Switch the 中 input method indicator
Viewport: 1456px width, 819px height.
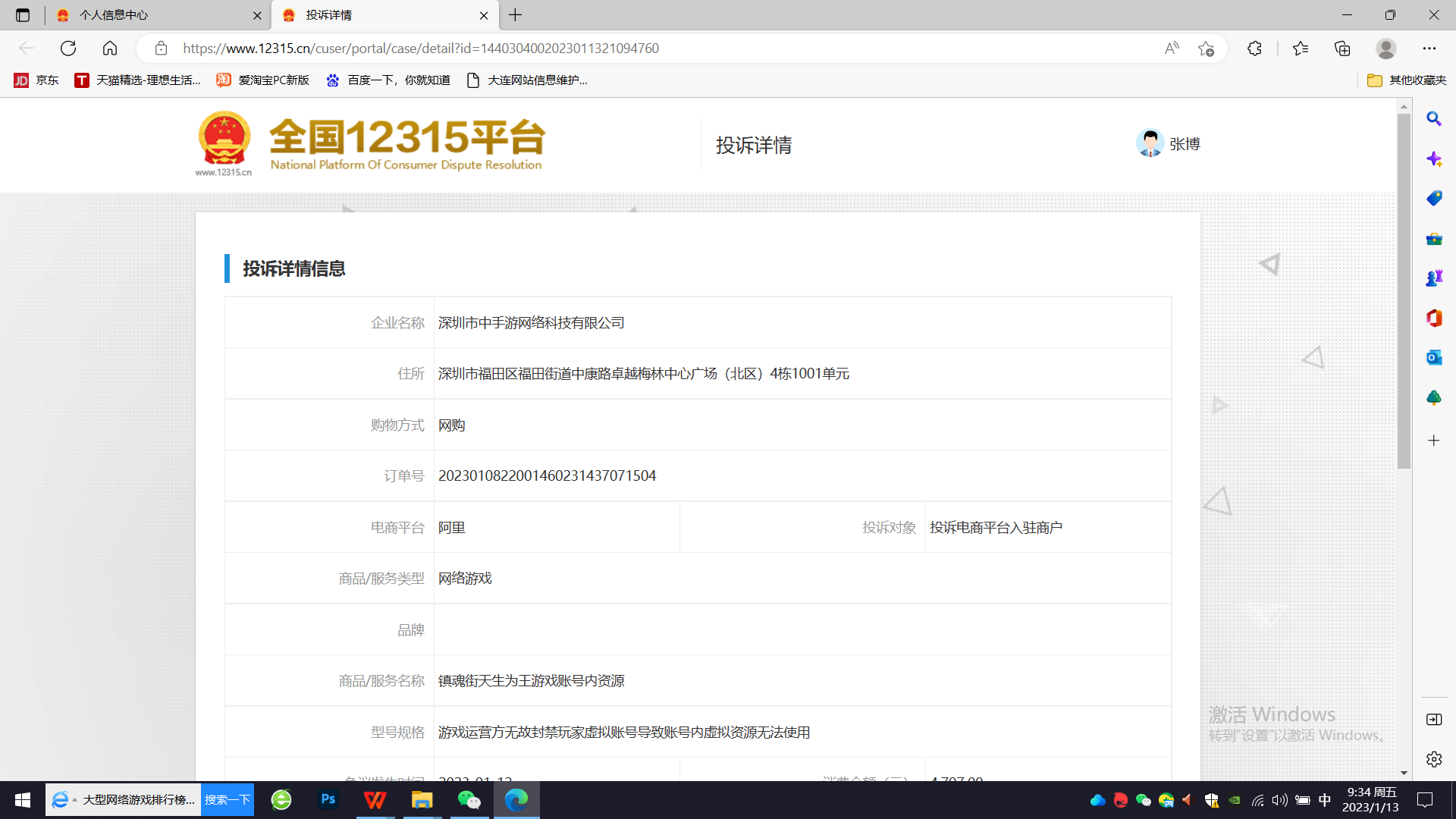pos(1325,800)
